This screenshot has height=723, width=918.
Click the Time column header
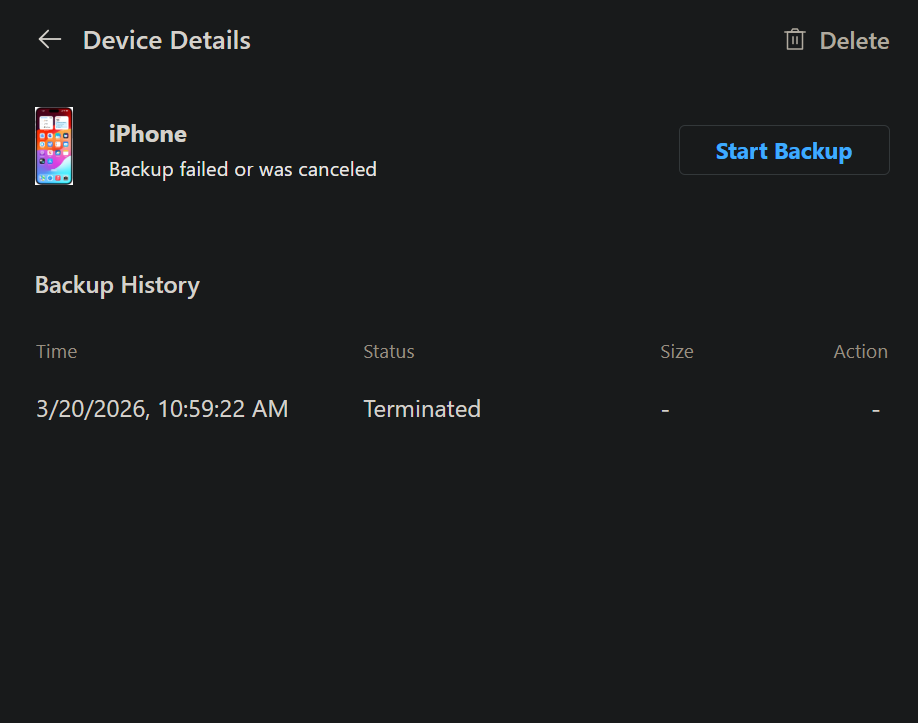pos(56,351)
